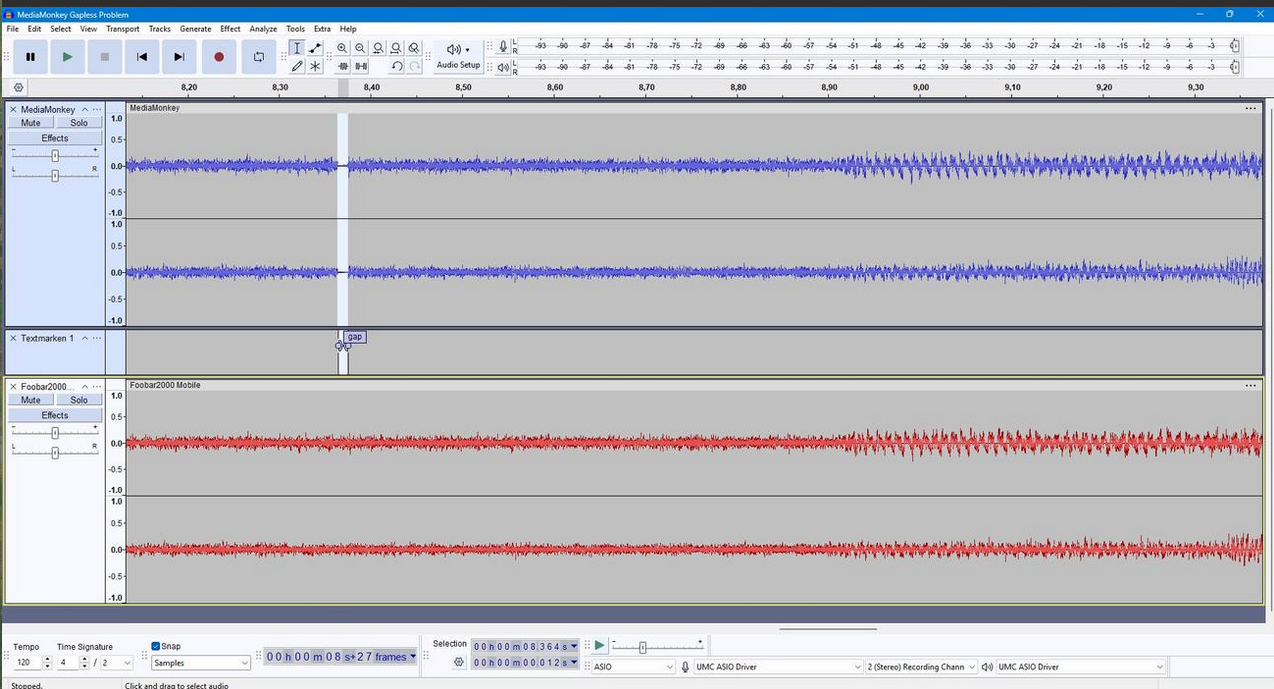1274x689 pixels.
Task: Click the Zoom In magnifier icon
Action: point(342,48)
